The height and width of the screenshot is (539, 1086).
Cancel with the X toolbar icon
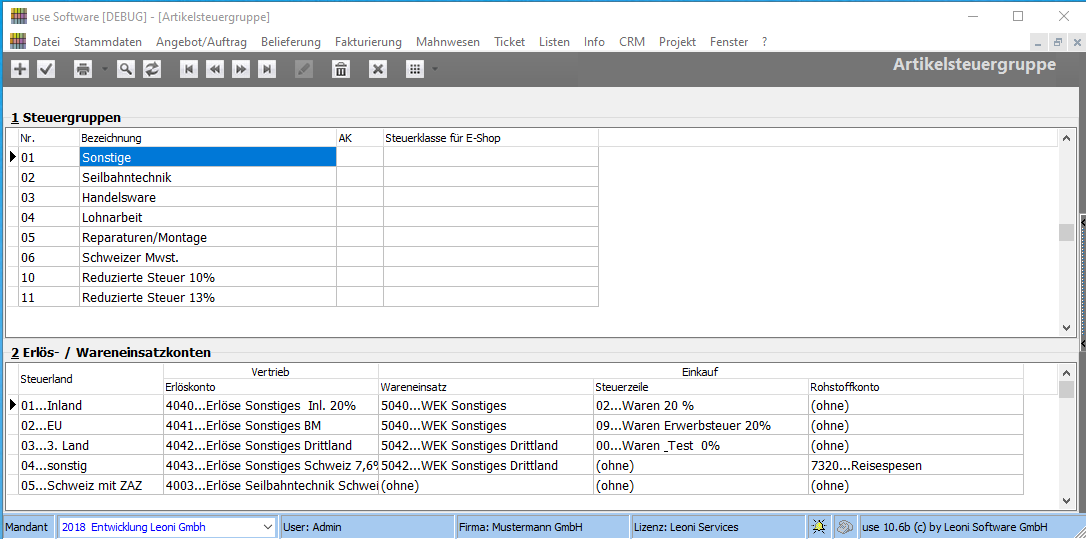click(x=377, y=69)
